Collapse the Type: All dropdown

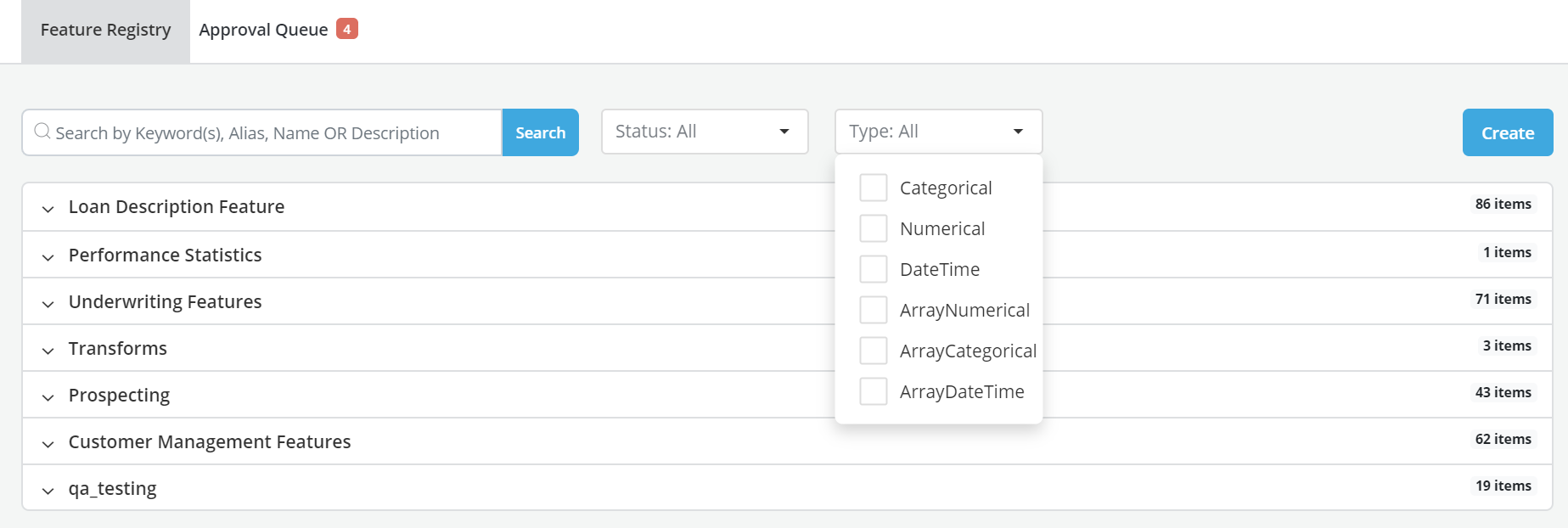point(938,132)
